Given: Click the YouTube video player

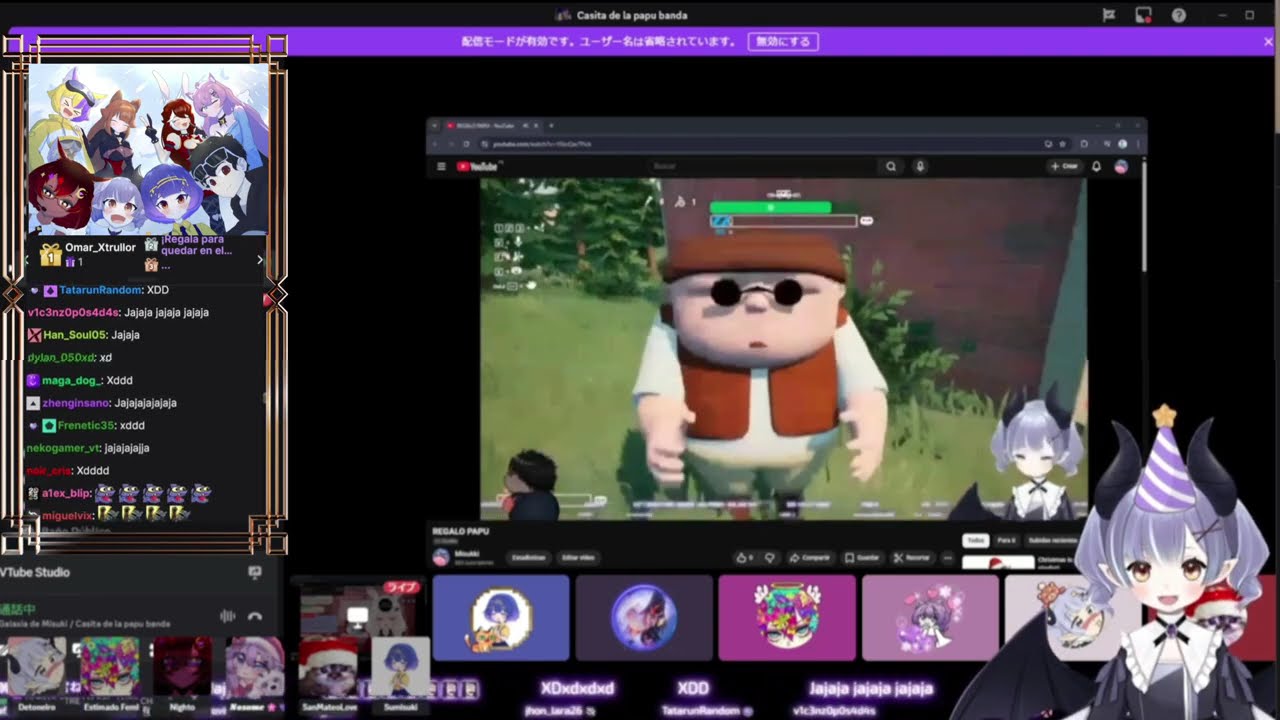Looking at the screenshot, I should click(x=782, y=348).
